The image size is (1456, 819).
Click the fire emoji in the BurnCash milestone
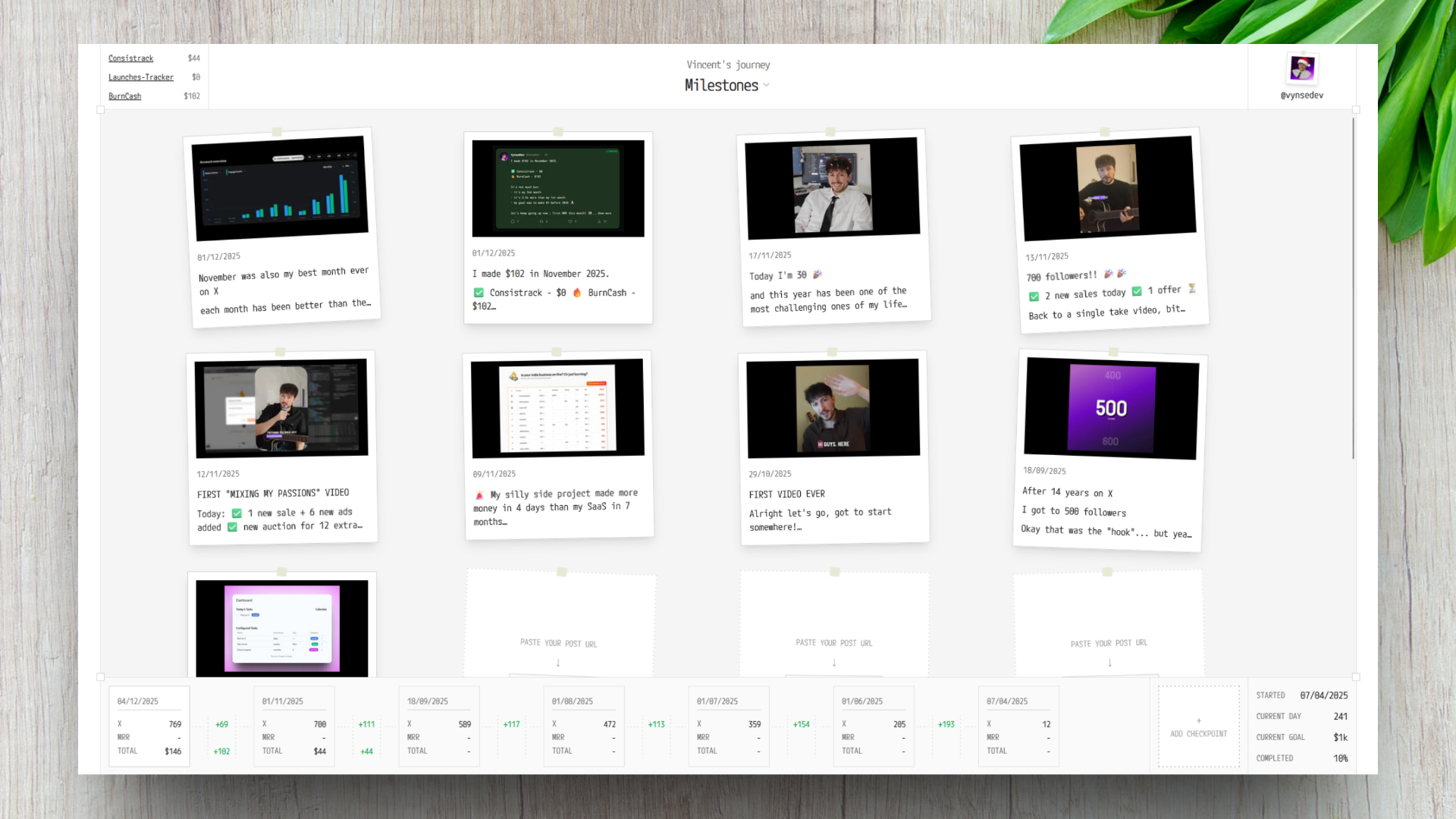[x=578, y=293]
